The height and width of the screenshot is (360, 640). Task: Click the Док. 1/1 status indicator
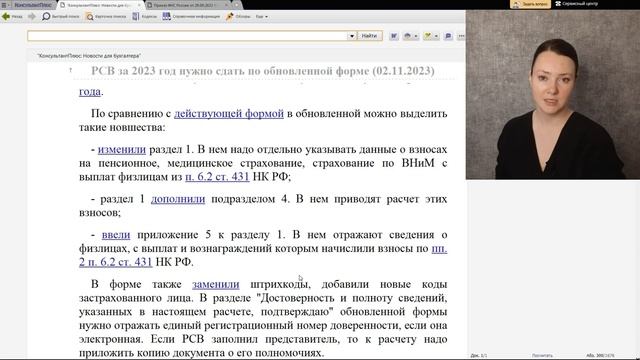click(x=479, y=356)
